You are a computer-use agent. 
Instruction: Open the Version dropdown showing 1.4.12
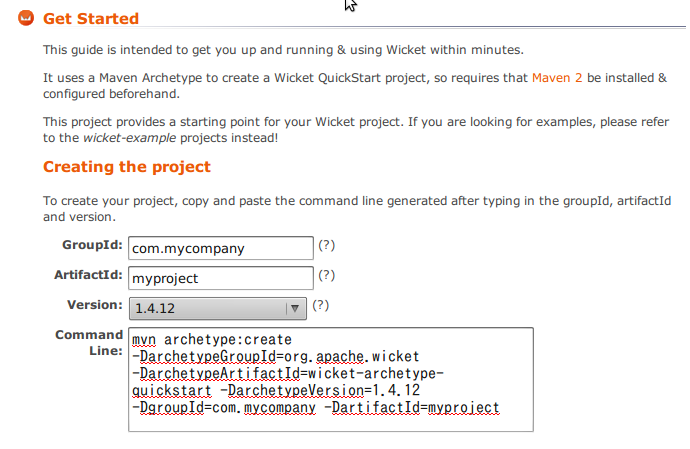218,308
